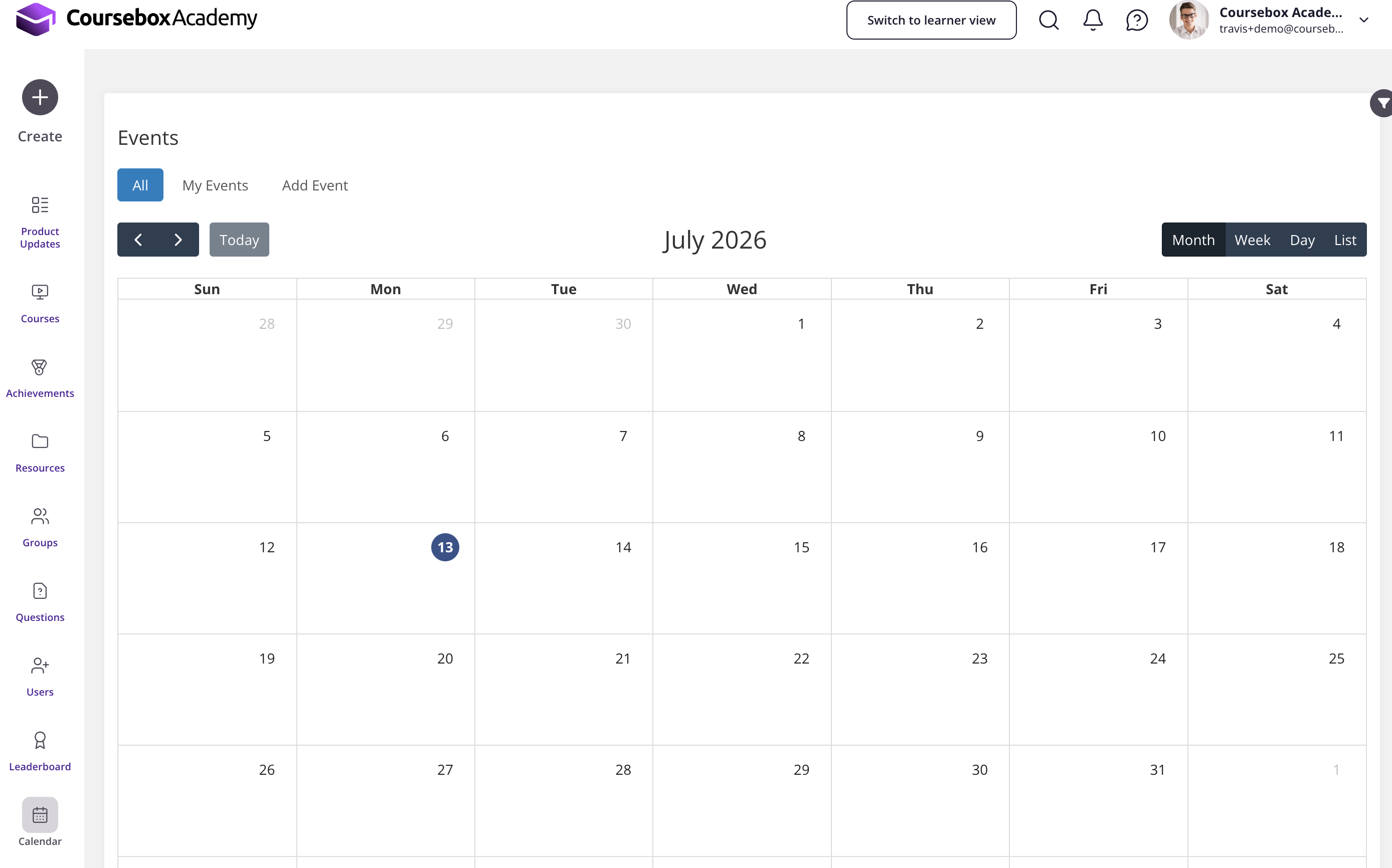Open the notifications bell
This screenshot has height=868, width=1392.
(x=1093, y=20)
